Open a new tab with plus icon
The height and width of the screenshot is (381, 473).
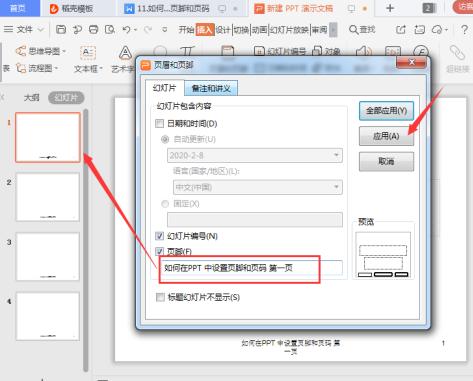click(x=390, y=8)
